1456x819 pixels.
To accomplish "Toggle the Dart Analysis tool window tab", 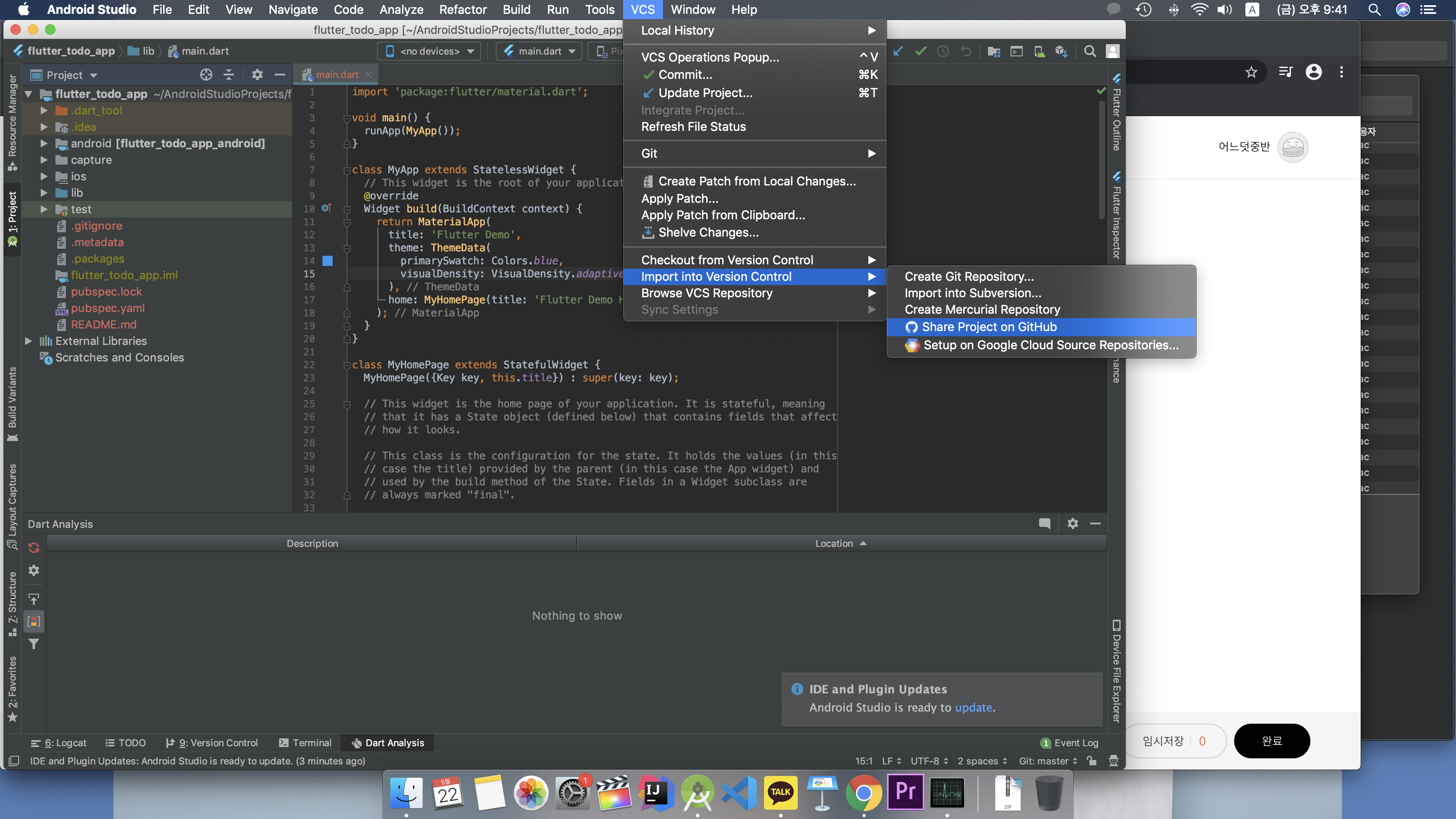I will [x=388, y=743].
